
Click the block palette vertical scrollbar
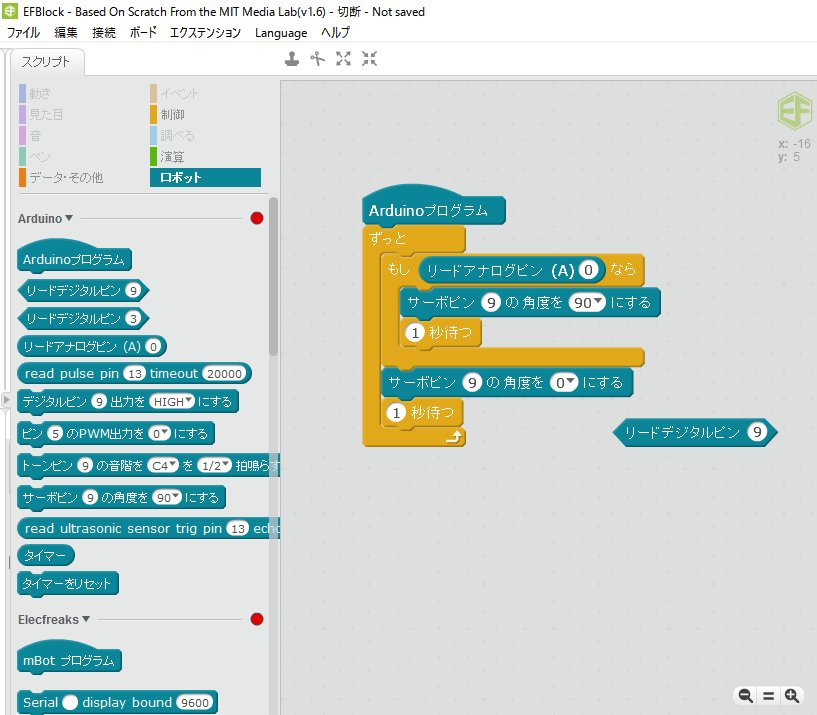click(x=273, y=276)
